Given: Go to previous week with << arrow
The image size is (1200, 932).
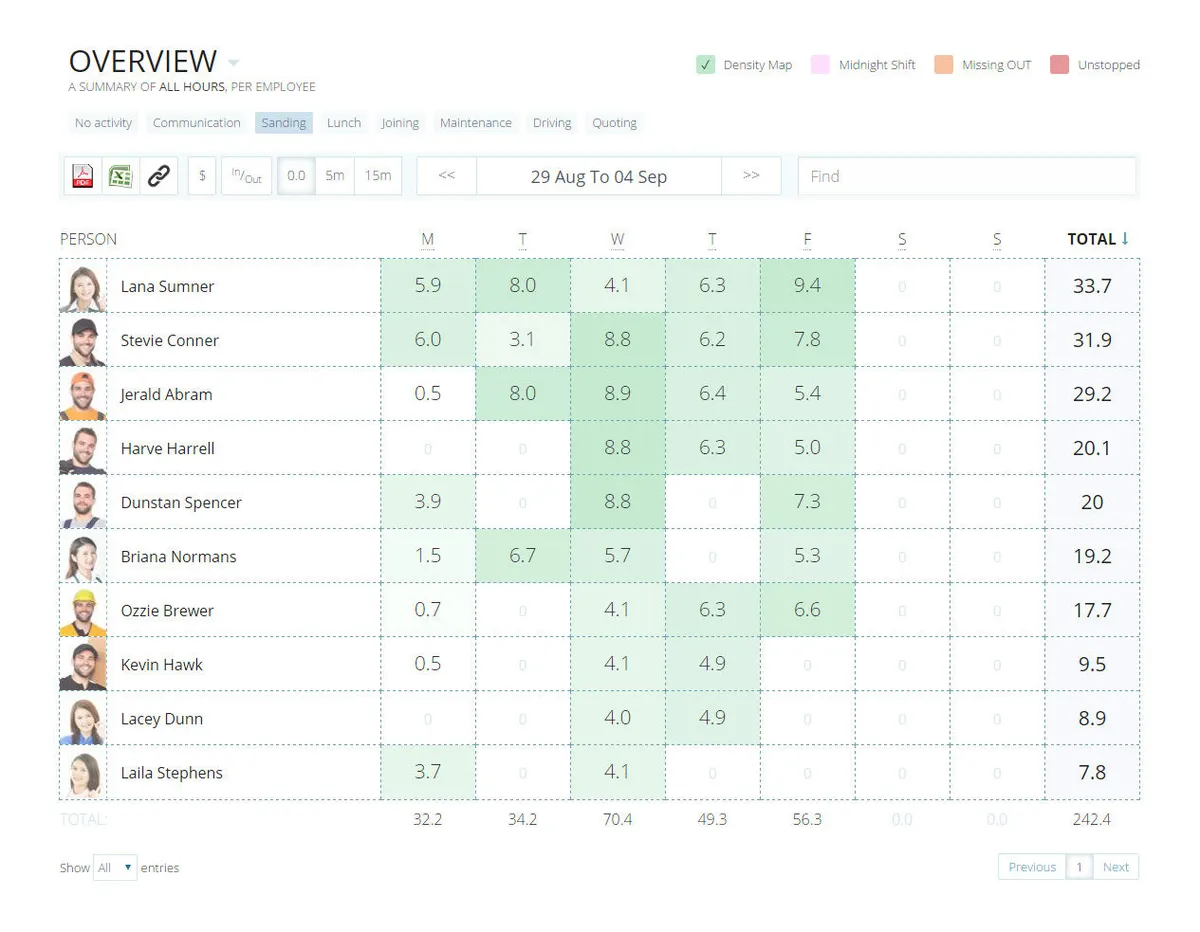Looking at the screenshot, I should [x=447, y=176].
